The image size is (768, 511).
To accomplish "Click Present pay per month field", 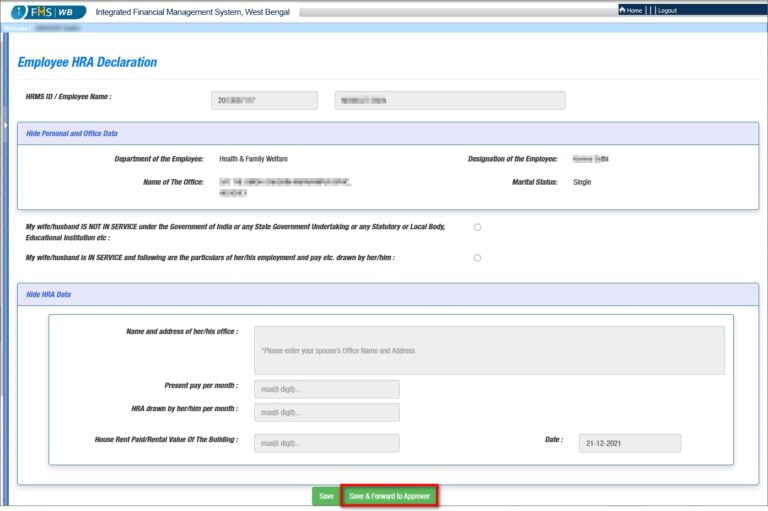I will coord(327,389).
